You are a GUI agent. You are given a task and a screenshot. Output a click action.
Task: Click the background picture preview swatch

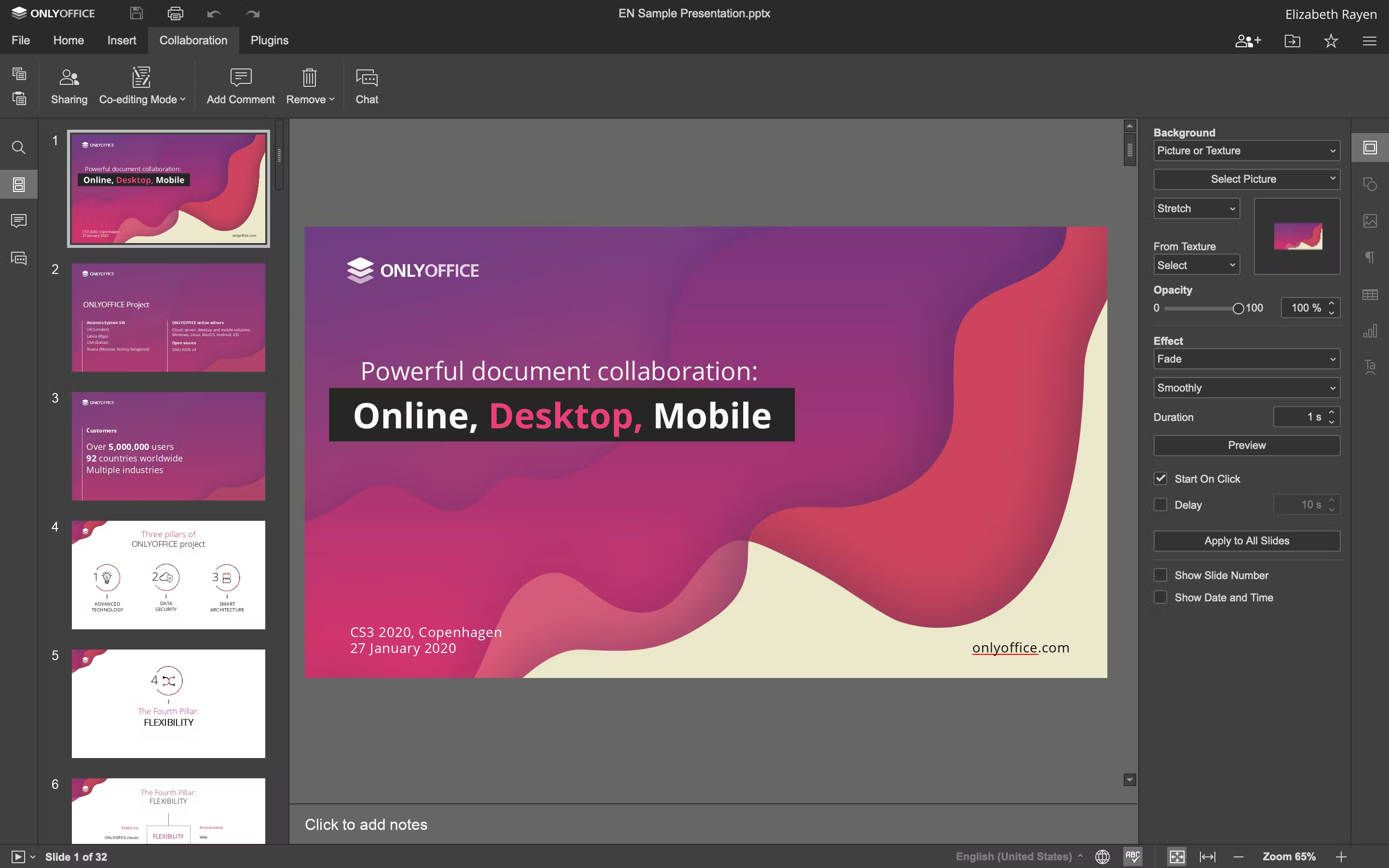coord(1297,236)
